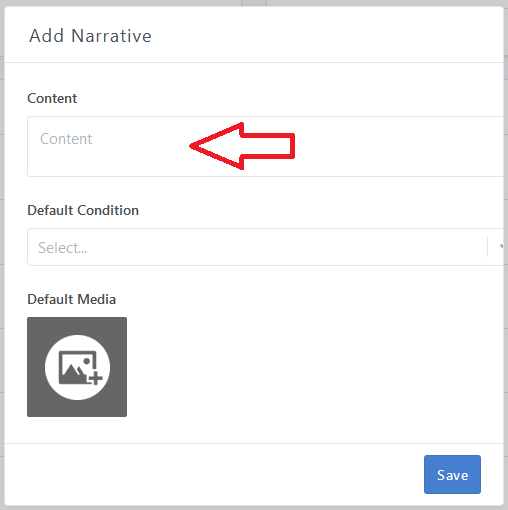Click the add image icon under Default Media

80,367
